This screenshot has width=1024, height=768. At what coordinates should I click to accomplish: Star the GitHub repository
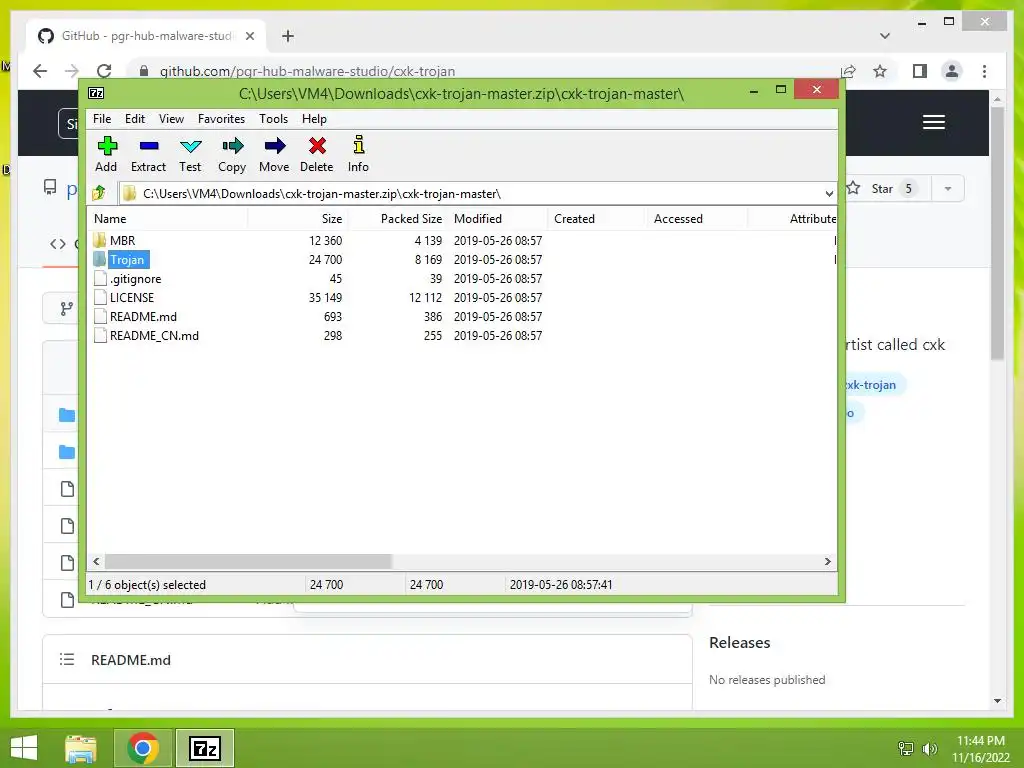tap(882, 189)
